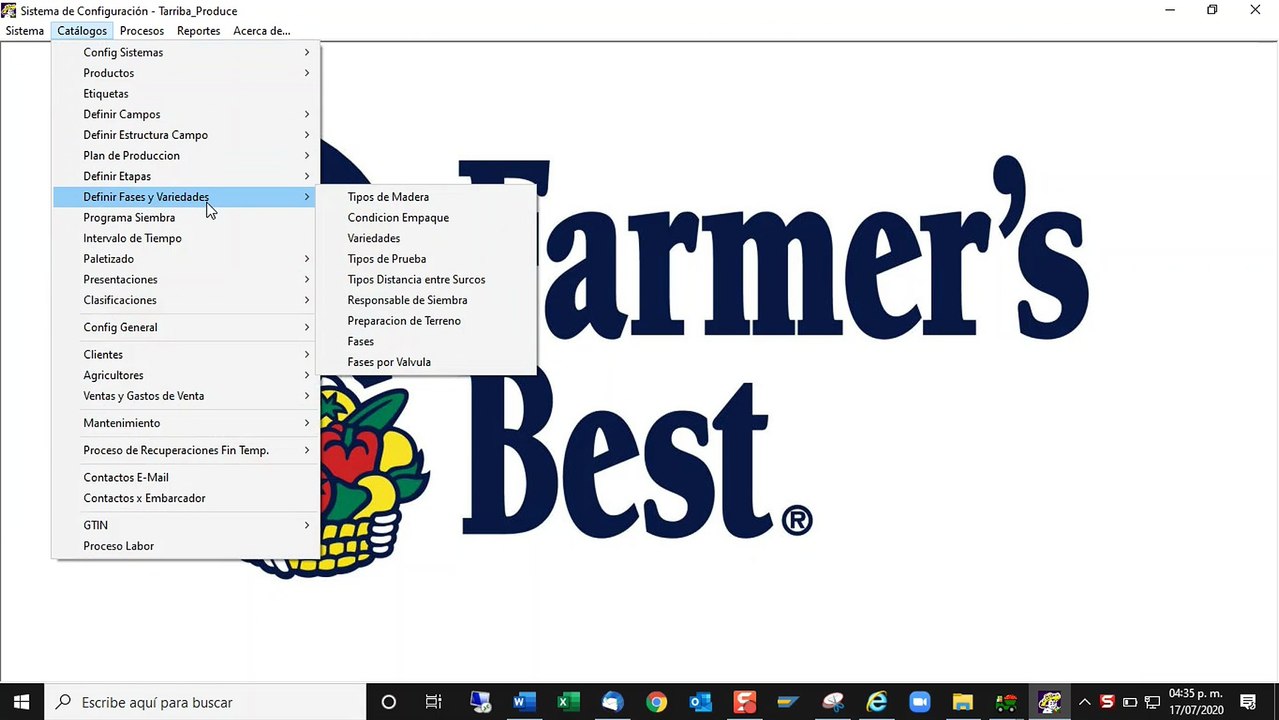1279x720 pixels.
Task: Select Programa Siembra menu entry
Action: click(x=186, y=218)
